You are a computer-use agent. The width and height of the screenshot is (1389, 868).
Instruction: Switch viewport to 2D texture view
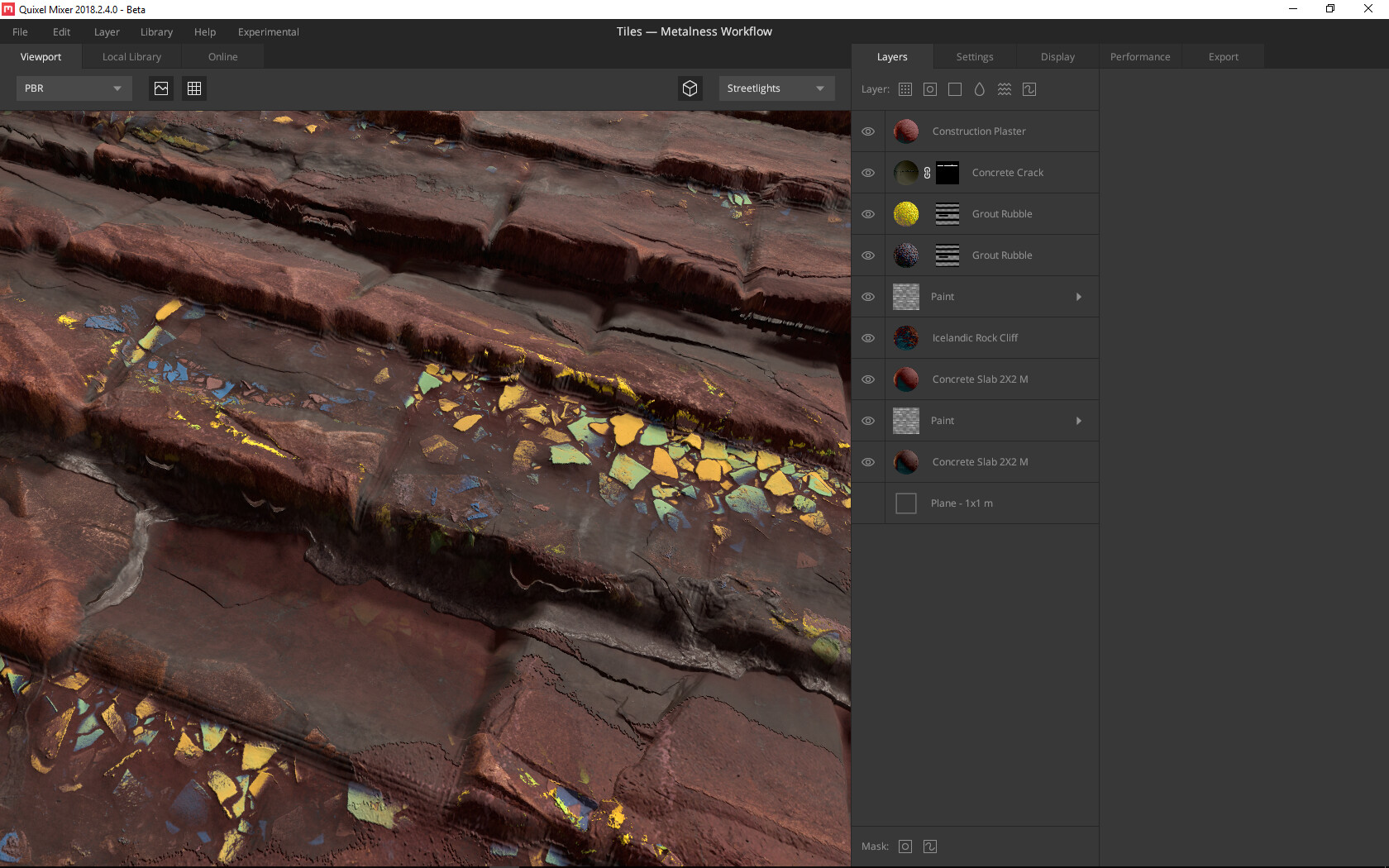(x=160, y=88)
